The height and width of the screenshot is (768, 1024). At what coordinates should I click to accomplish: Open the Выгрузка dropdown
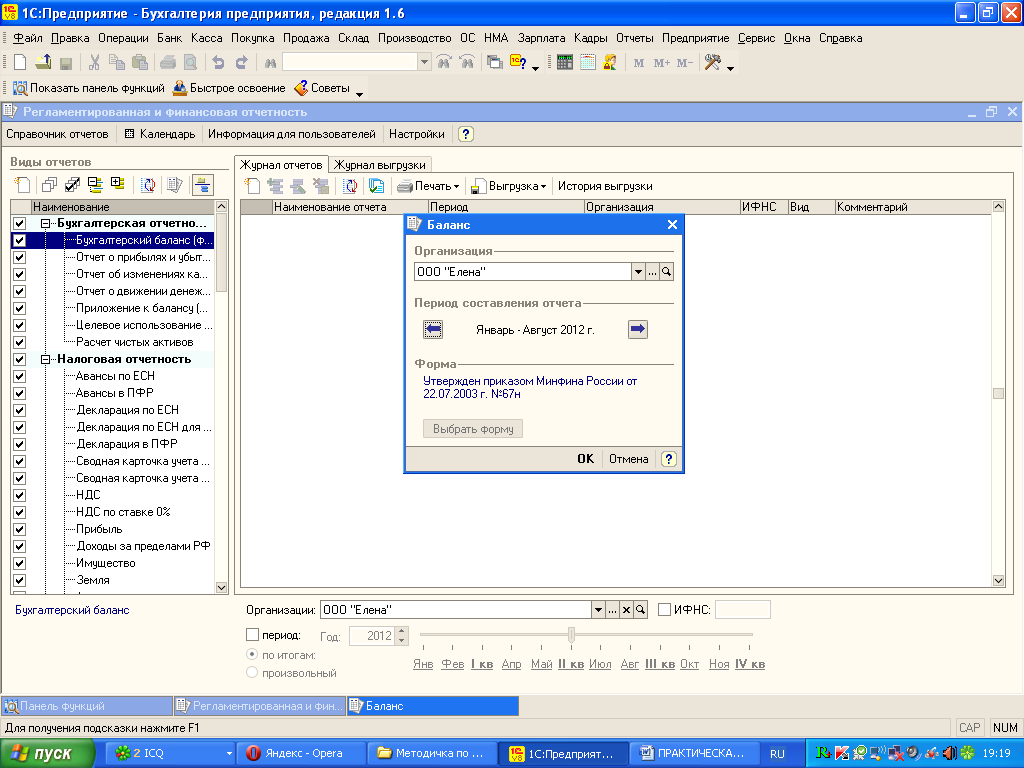point(508,186)
